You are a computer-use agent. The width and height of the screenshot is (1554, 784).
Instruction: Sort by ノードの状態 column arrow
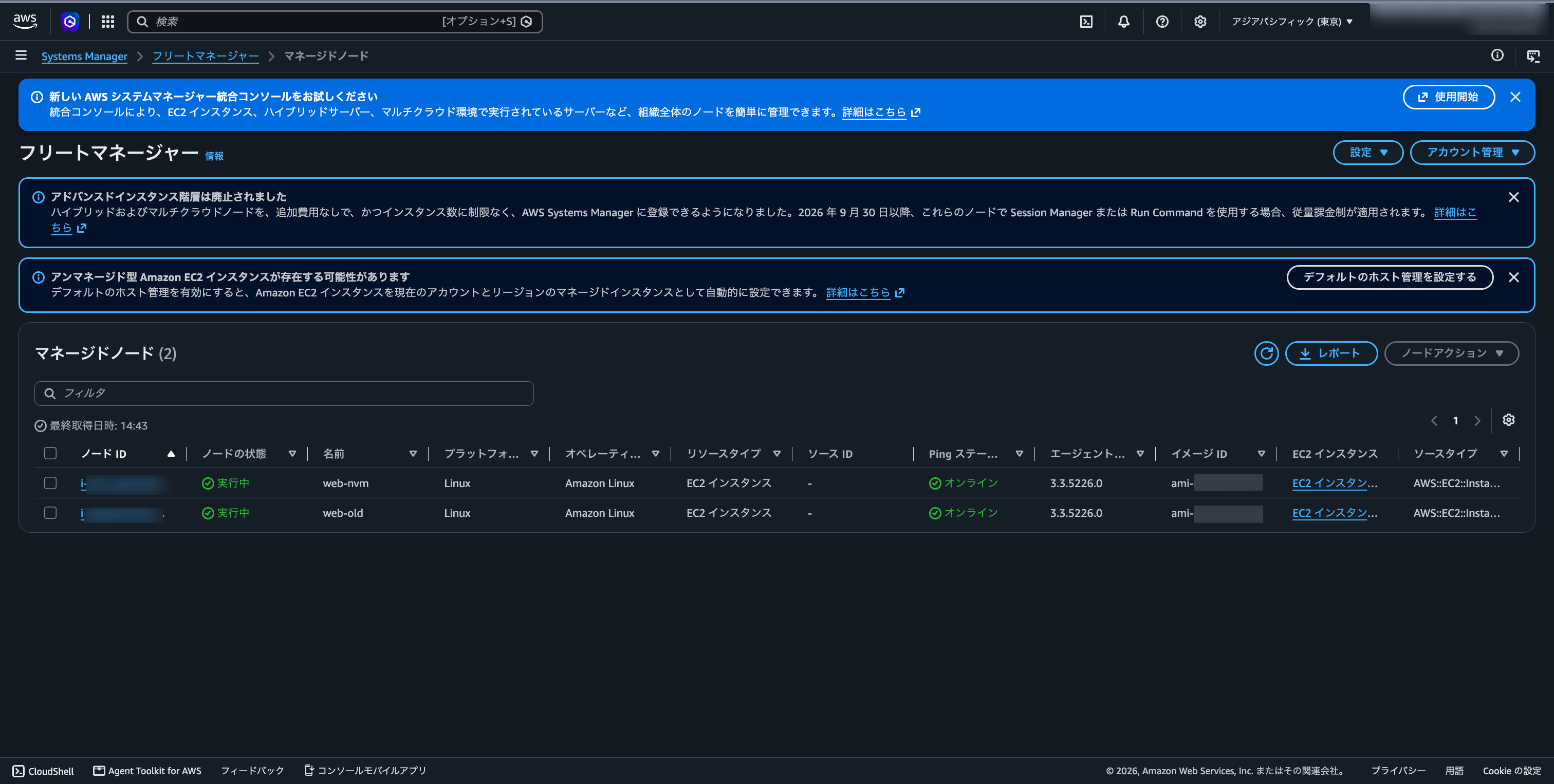[x=292, y=454]
